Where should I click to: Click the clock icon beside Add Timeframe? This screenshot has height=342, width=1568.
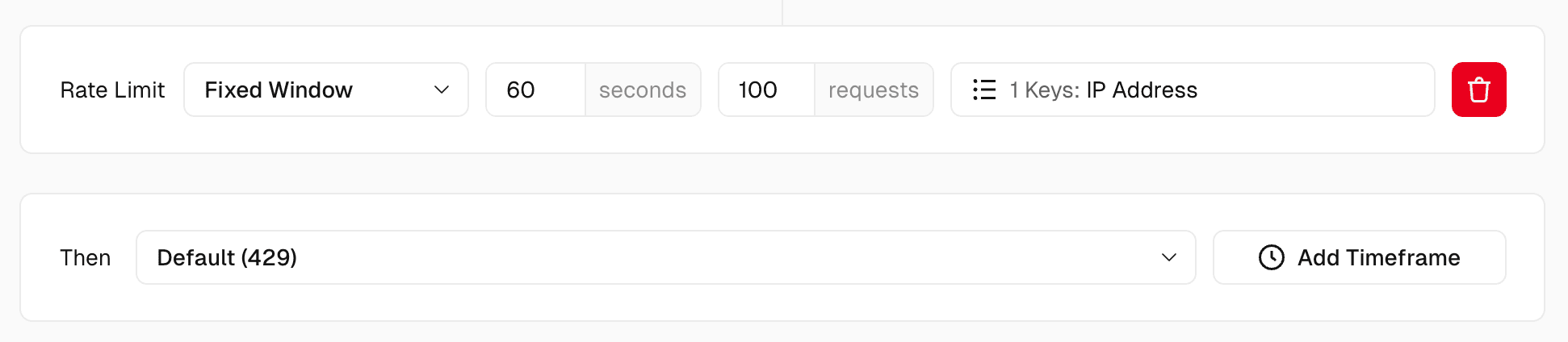tap(1271, 257)
